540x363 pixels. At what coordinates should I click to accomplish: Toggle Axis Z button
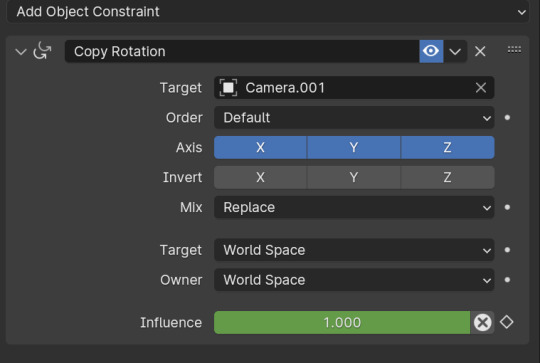coord(448,147)
